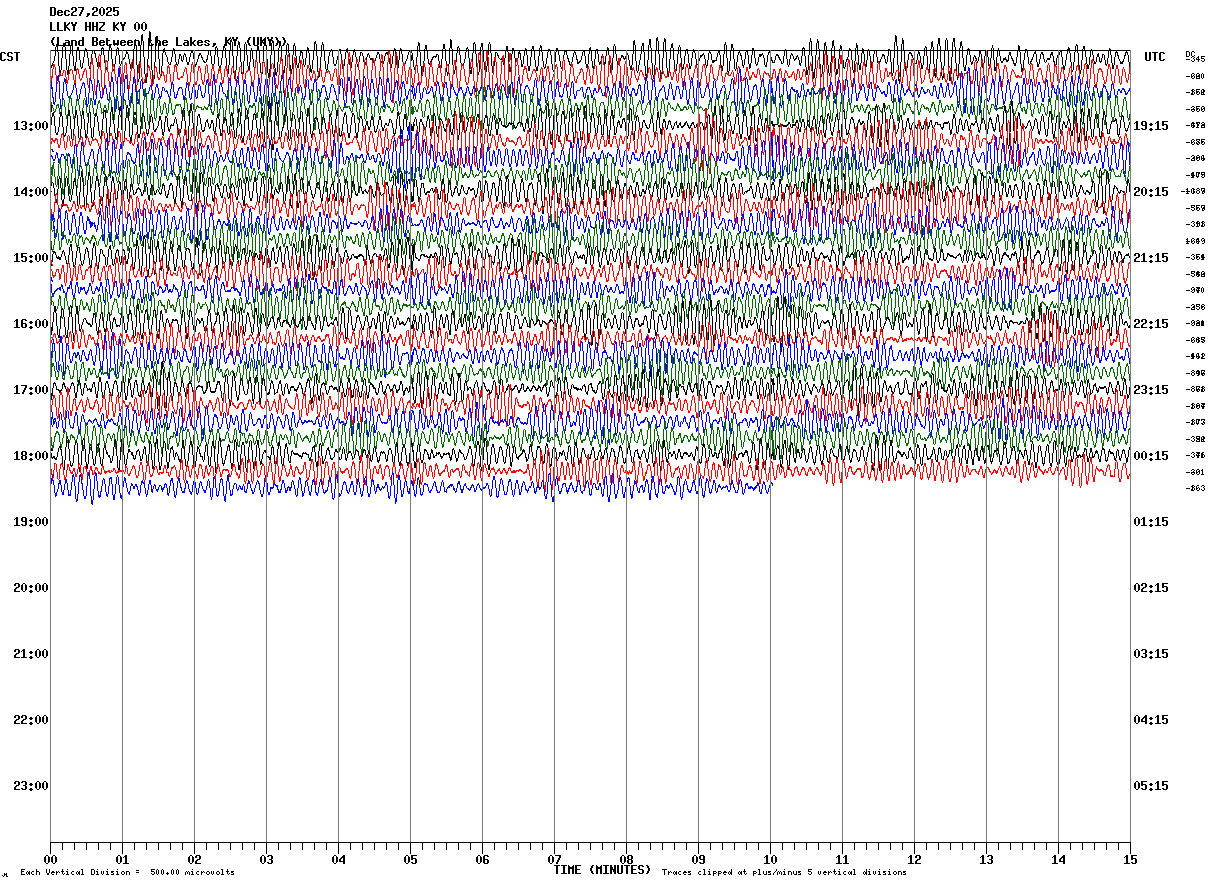Click minute 00 on the bottom axis
The height and width of the screenshot is (886, 1210).
click(x=50, y=859)
